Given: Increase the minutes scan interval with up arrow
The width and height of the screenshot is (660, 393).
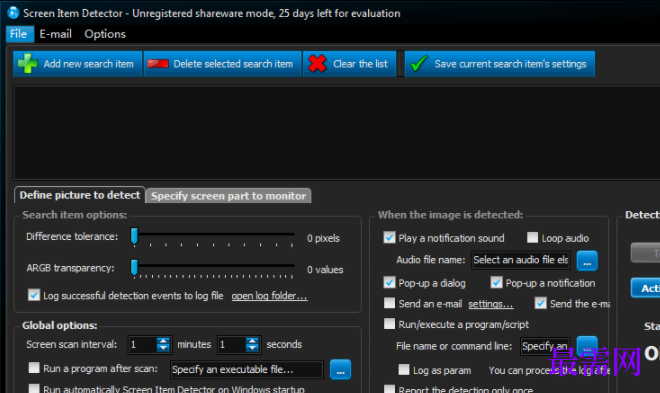Looking at the screenshot, I should 163,341.
